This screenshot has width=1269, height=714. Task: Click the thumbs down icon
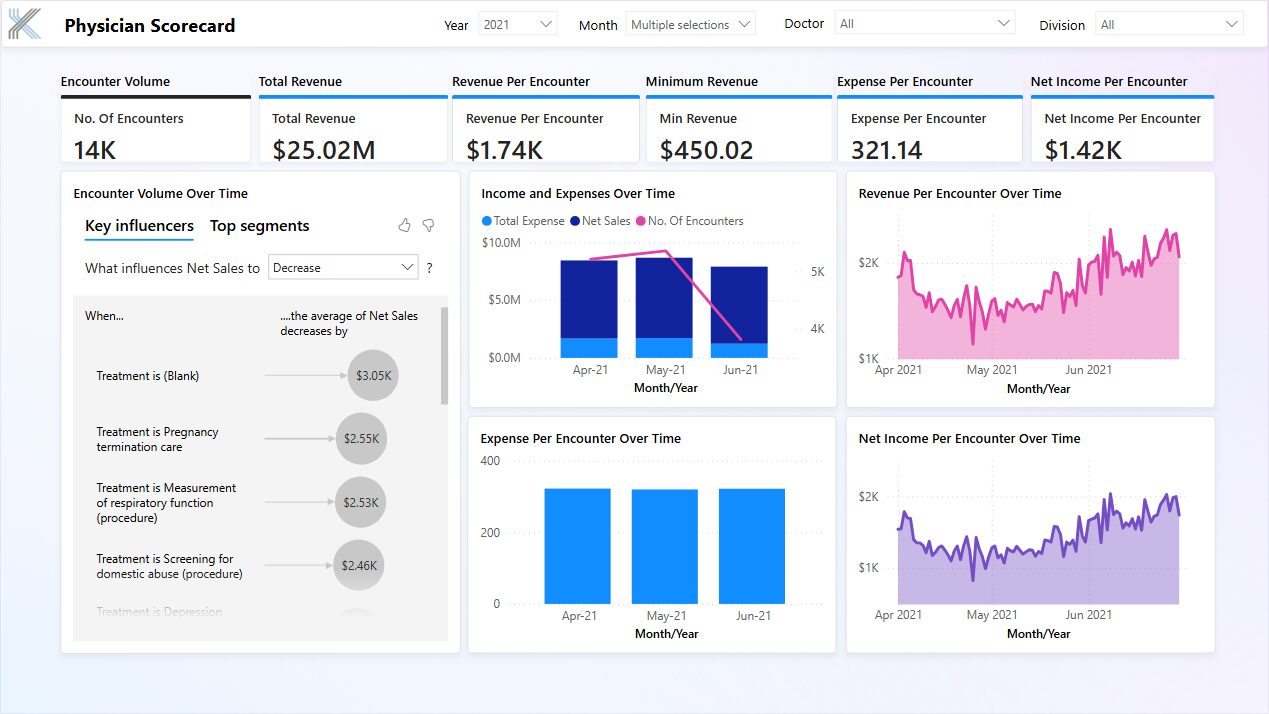[428, 226]
